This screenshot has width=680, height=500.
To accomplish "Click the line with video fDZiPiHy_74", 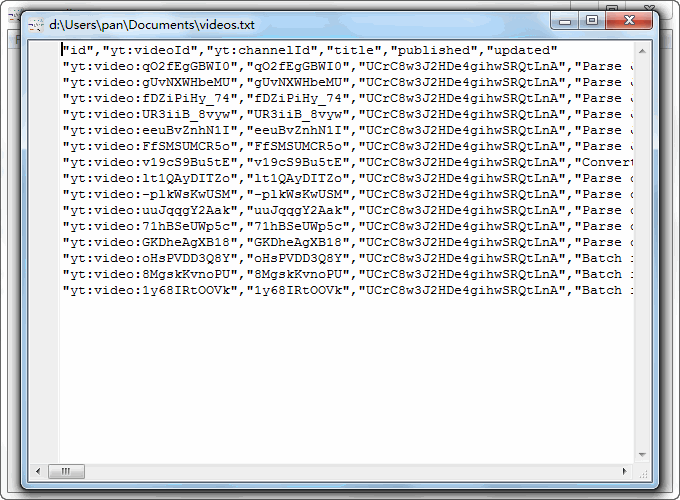I will [x=300, y=98].
